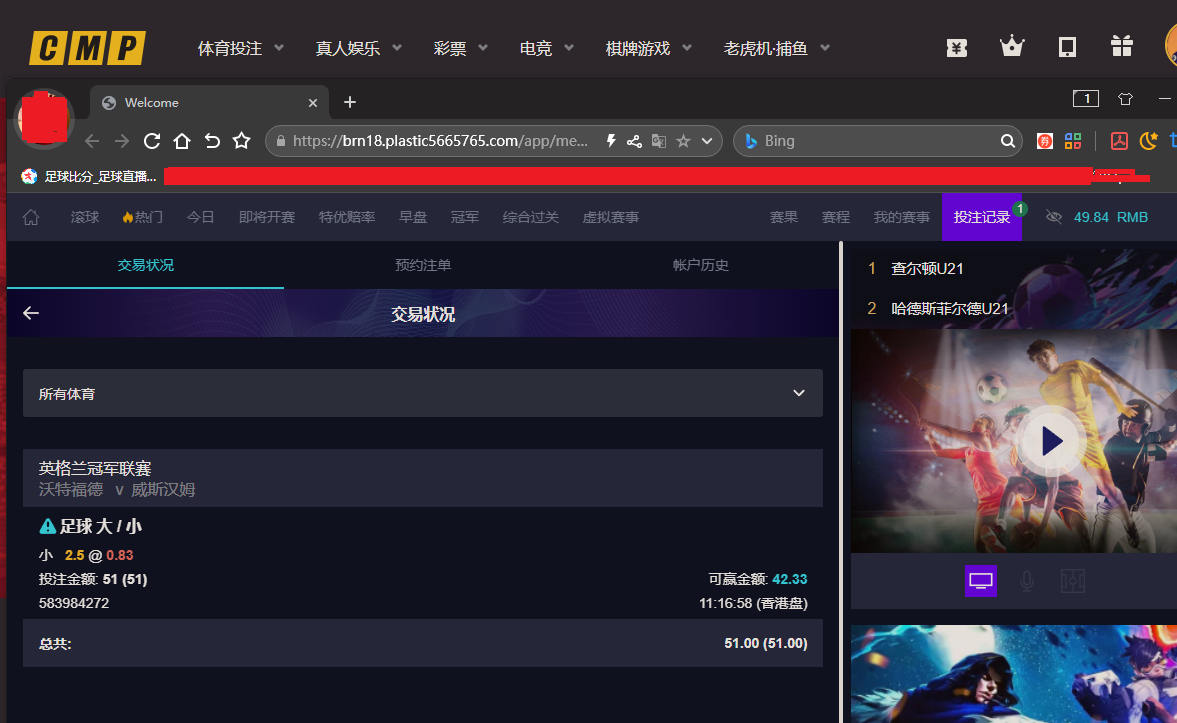
Task: Click the 赛果 results link
Action: click(x=784, y=217)
